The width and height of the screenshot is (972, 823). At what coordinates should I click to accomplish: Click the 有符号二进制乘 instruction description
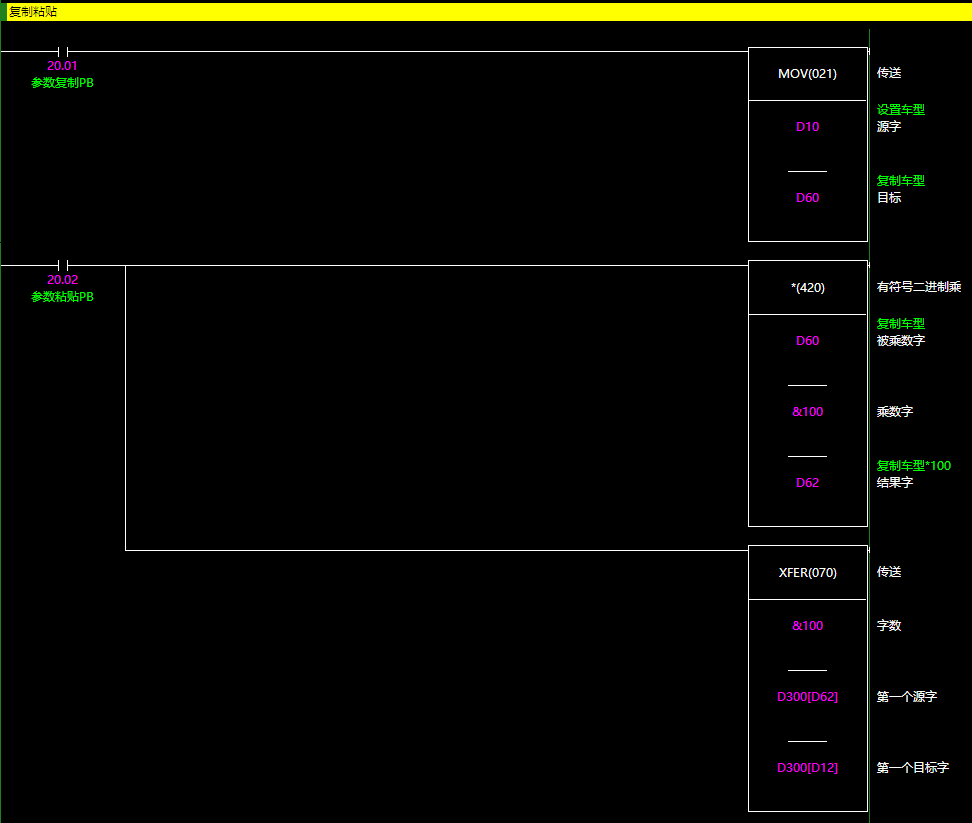[x=918, y=288]
